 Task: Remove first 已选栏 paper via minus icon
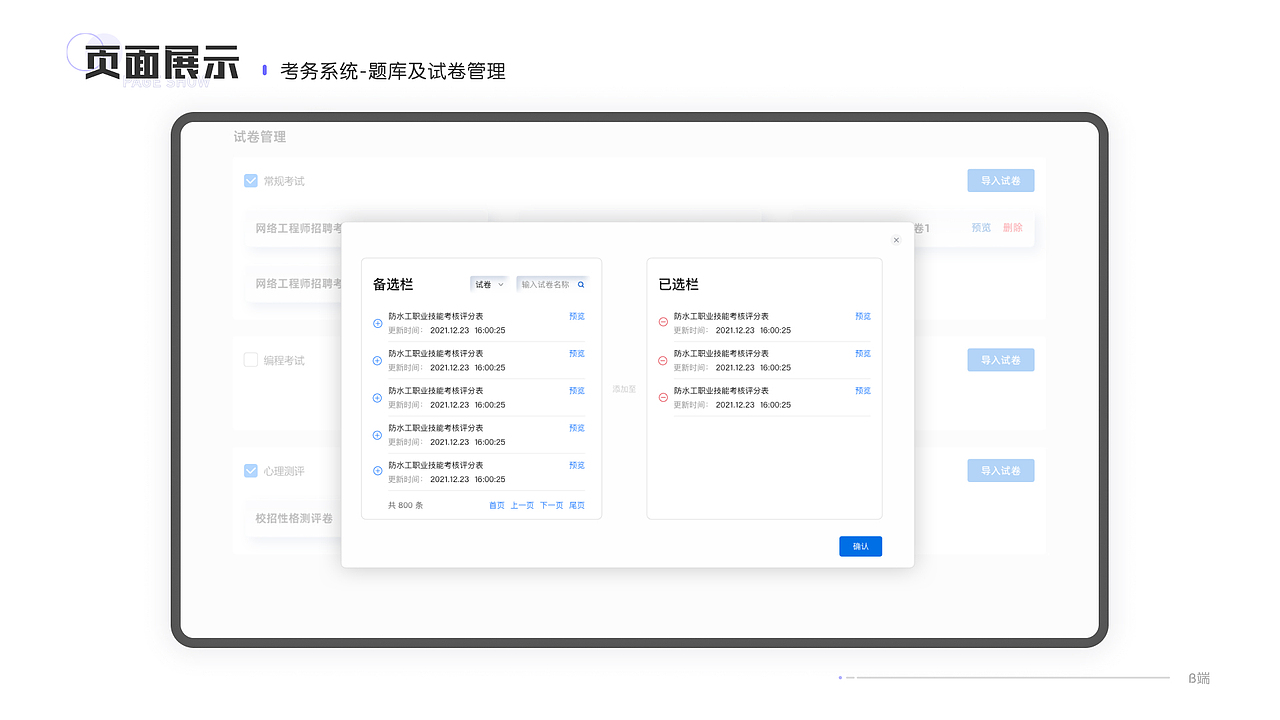coord(662,322)
